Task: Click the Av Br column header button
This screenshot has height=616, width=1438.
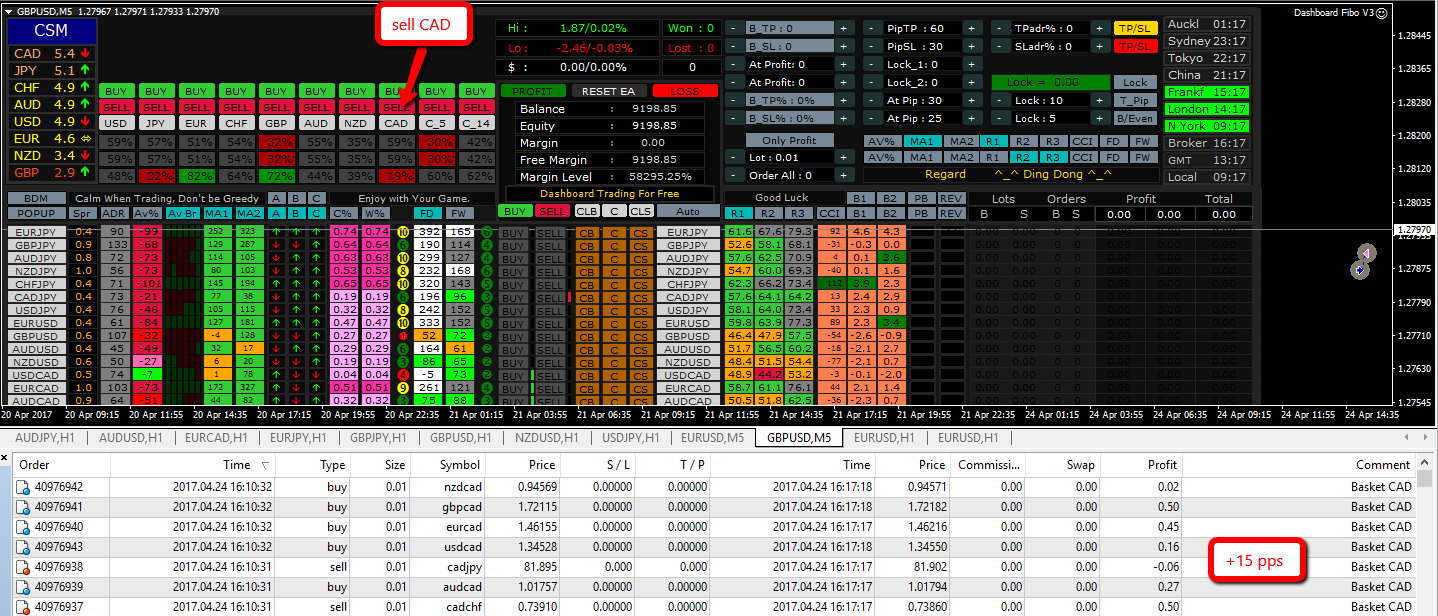Action: 182,213
